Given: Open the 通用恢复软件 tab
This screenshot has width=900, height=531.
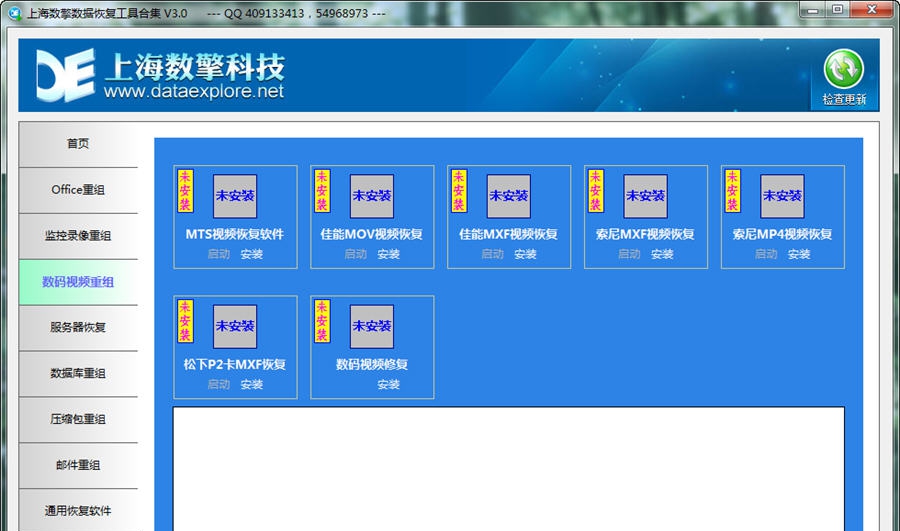Looking at the screenshot, I should [x=78, y=510].
